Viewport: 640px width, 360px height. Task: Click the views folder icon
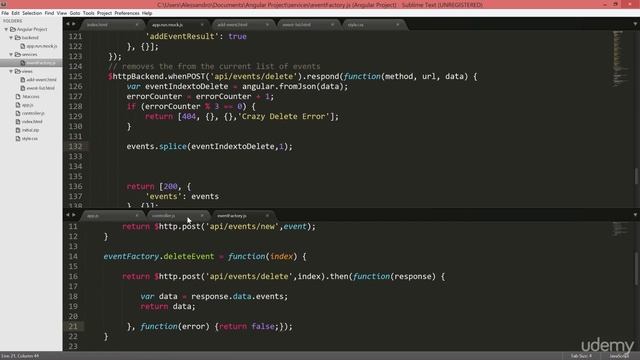click(x=18, y=71)
